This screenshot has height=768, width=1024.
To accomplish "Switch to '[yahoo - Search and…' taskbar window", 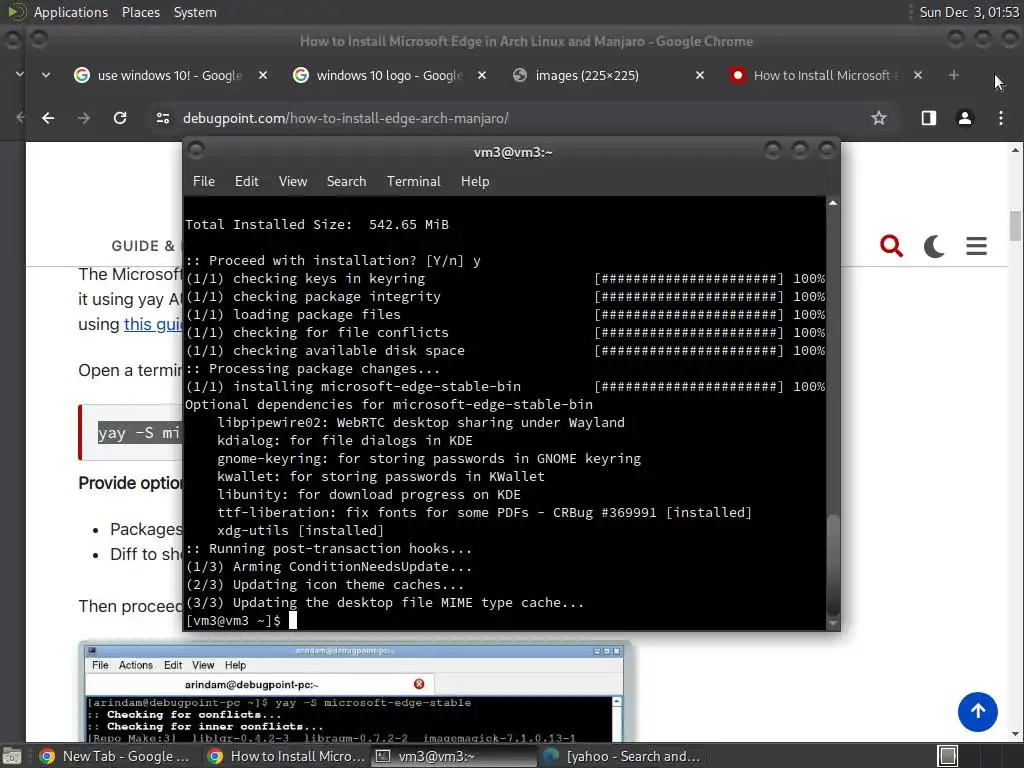I will pos(622,756).
